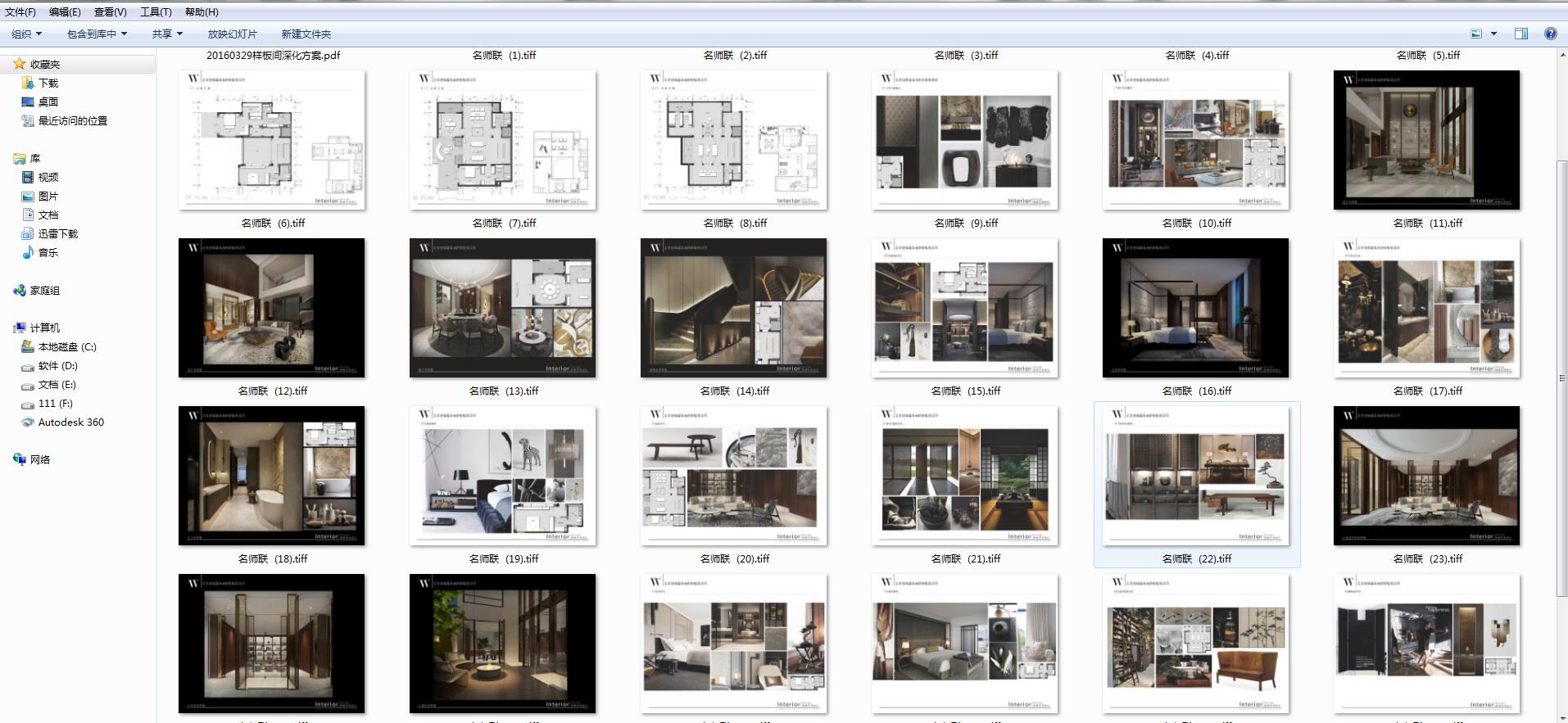Click the 新建文件夹 button

306,34
